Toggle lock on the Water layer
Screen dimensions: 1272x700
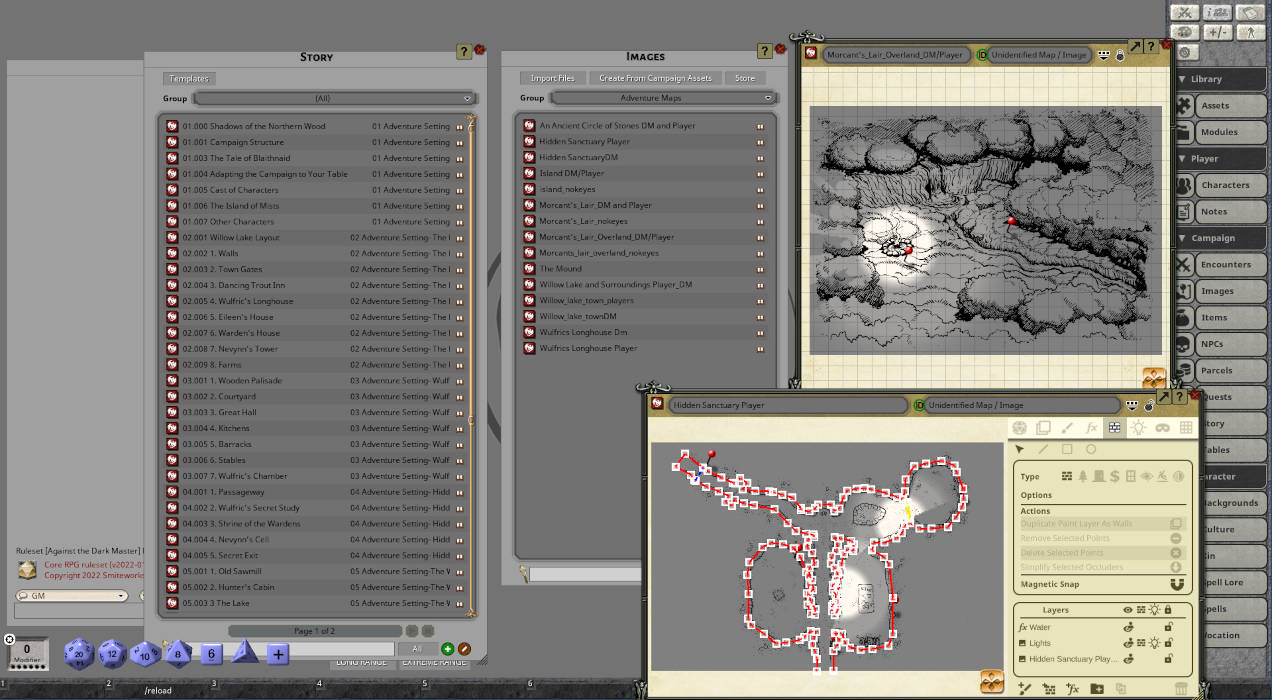(1167, 627)
